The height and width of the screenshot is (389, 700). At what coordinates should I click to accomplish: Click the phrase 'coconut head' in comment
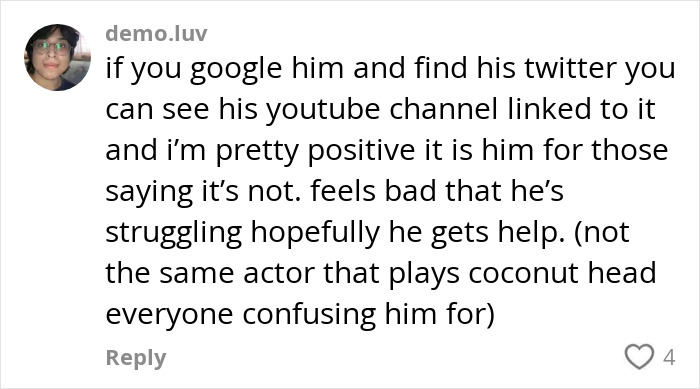(562, 272)
